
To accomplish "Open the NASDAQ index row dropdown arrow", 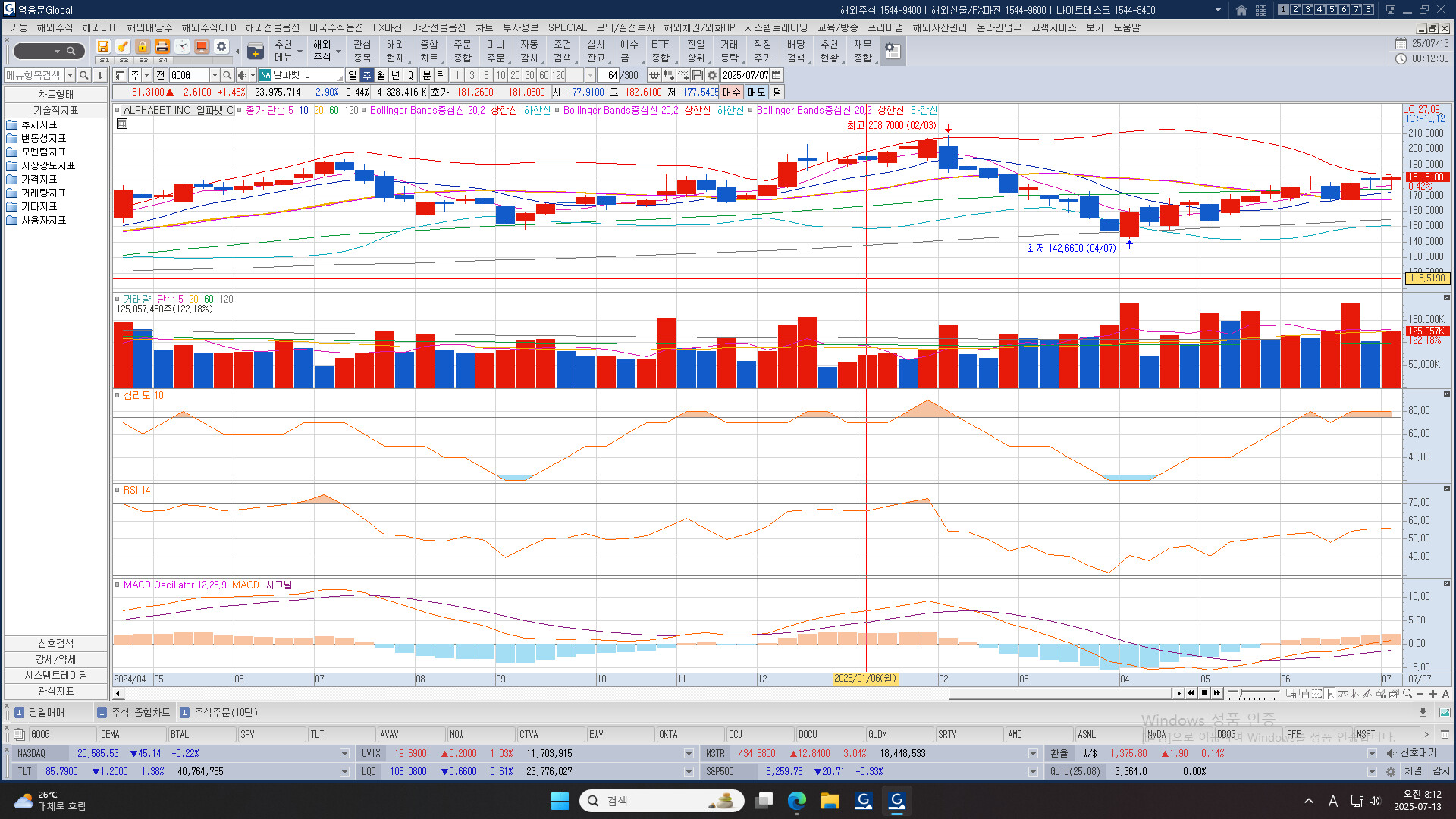I will 344,754.
